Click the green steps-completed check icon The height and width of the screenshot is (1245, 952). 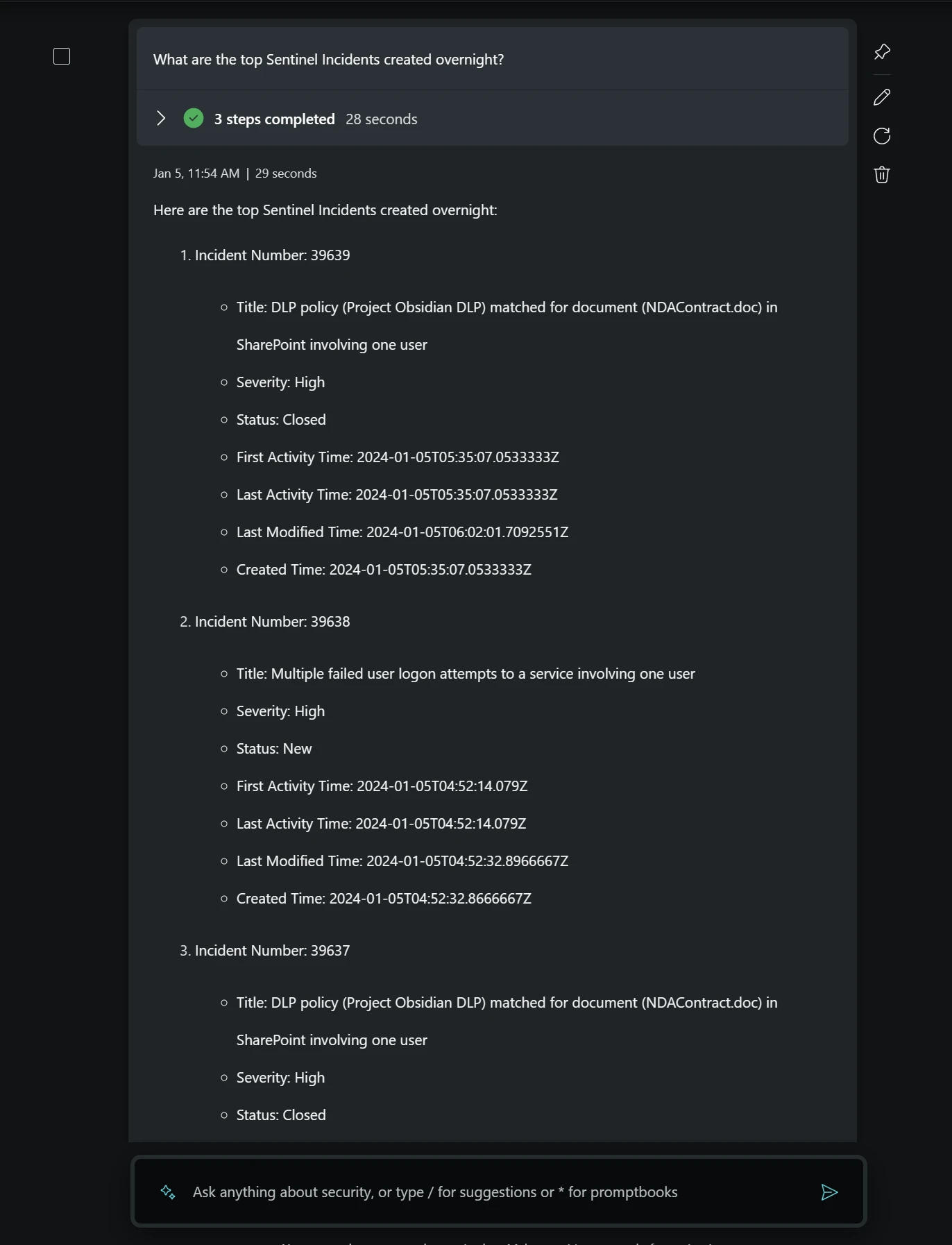(193, 118)
